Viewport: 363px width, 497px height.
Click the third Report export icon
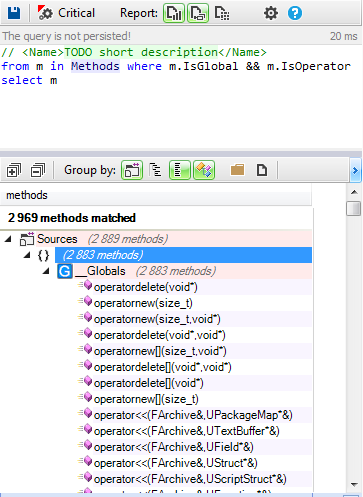222,13
